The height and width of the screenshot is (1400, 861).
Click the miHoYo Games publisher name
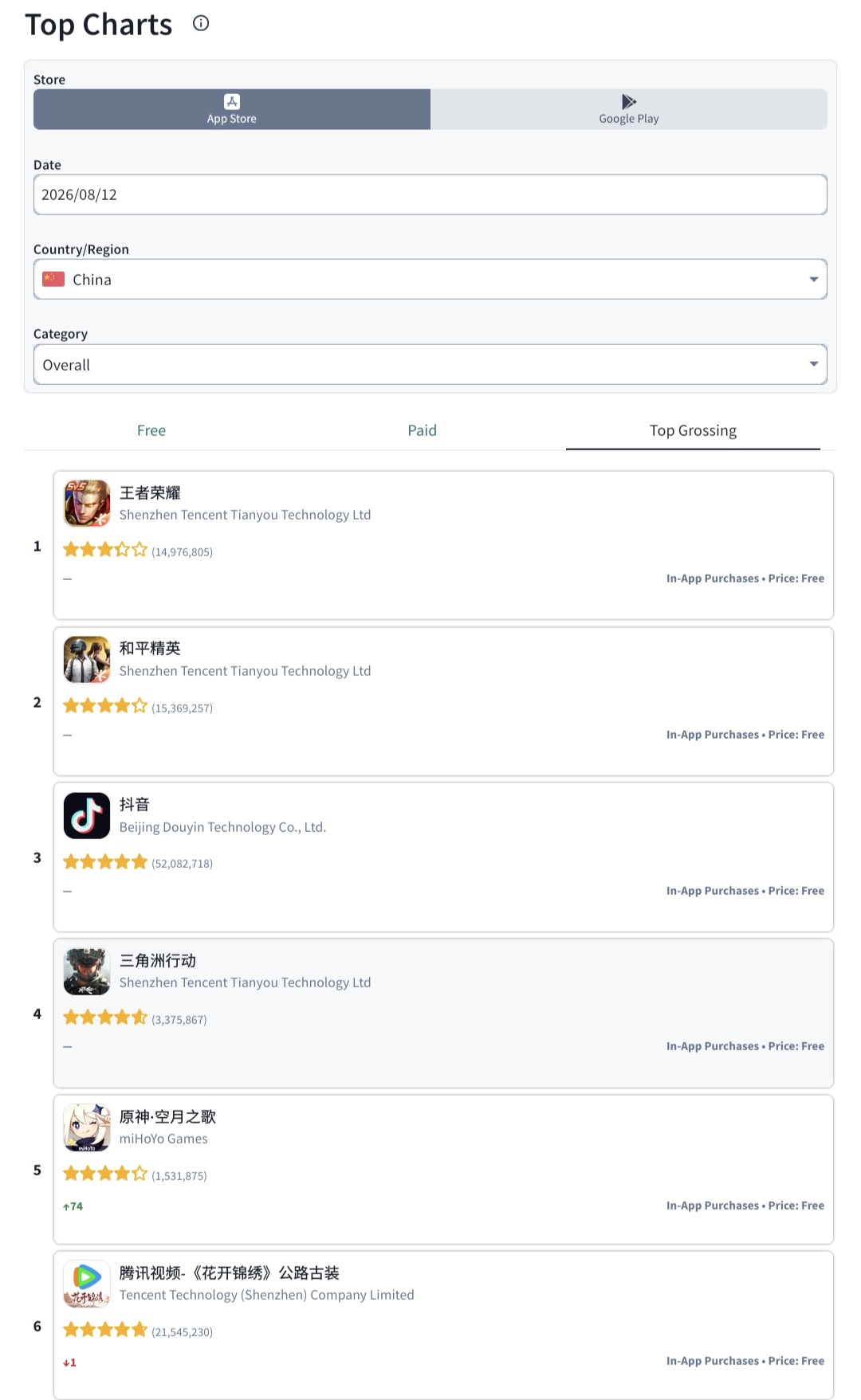click(x=163, y=1139)
